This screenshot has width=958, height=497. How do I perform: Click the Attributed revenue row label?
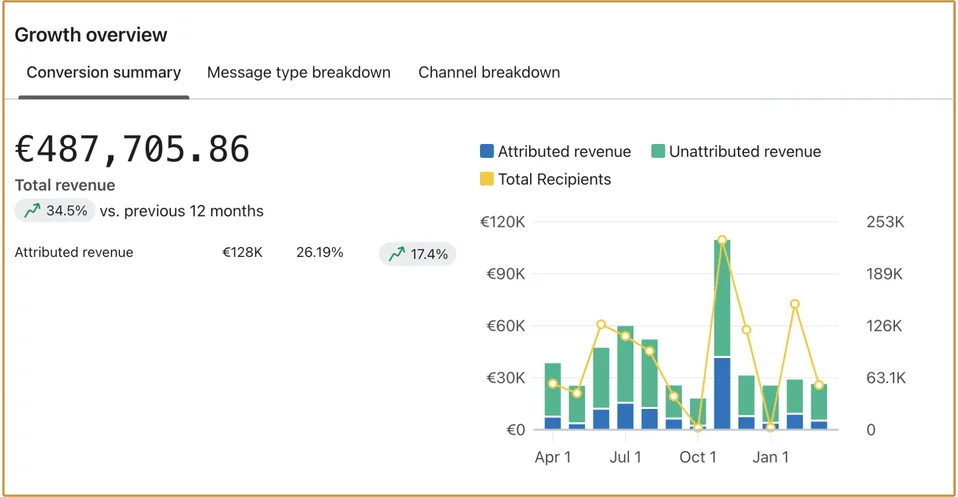(74, 252)
